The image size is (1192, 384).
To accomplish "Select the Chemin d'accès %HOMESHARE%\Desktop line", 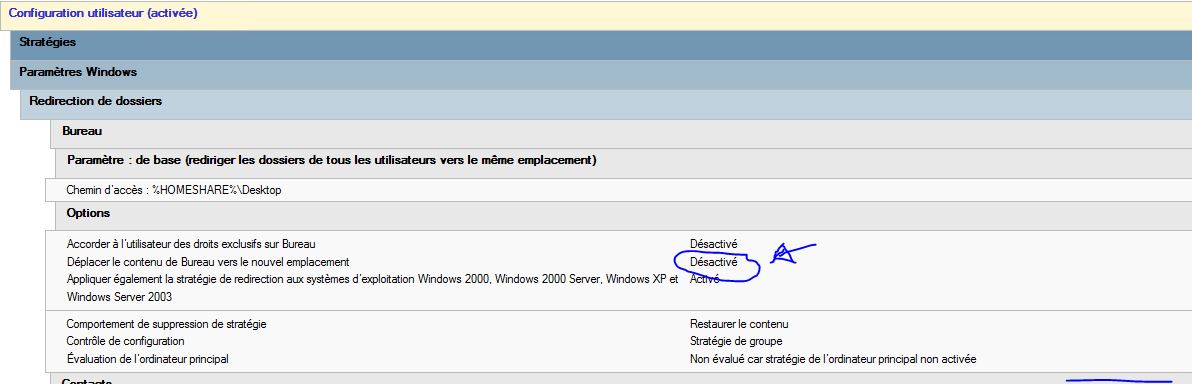I will tap(174, 190).
